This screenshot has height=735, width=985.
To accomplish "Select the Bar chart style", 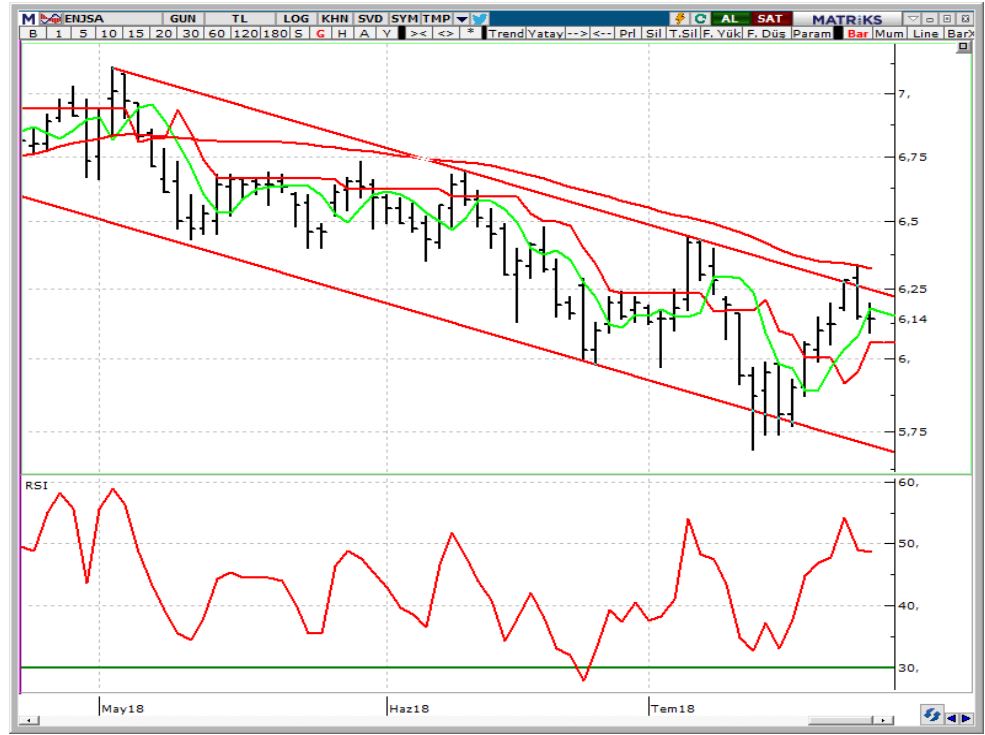I will 858,33.
